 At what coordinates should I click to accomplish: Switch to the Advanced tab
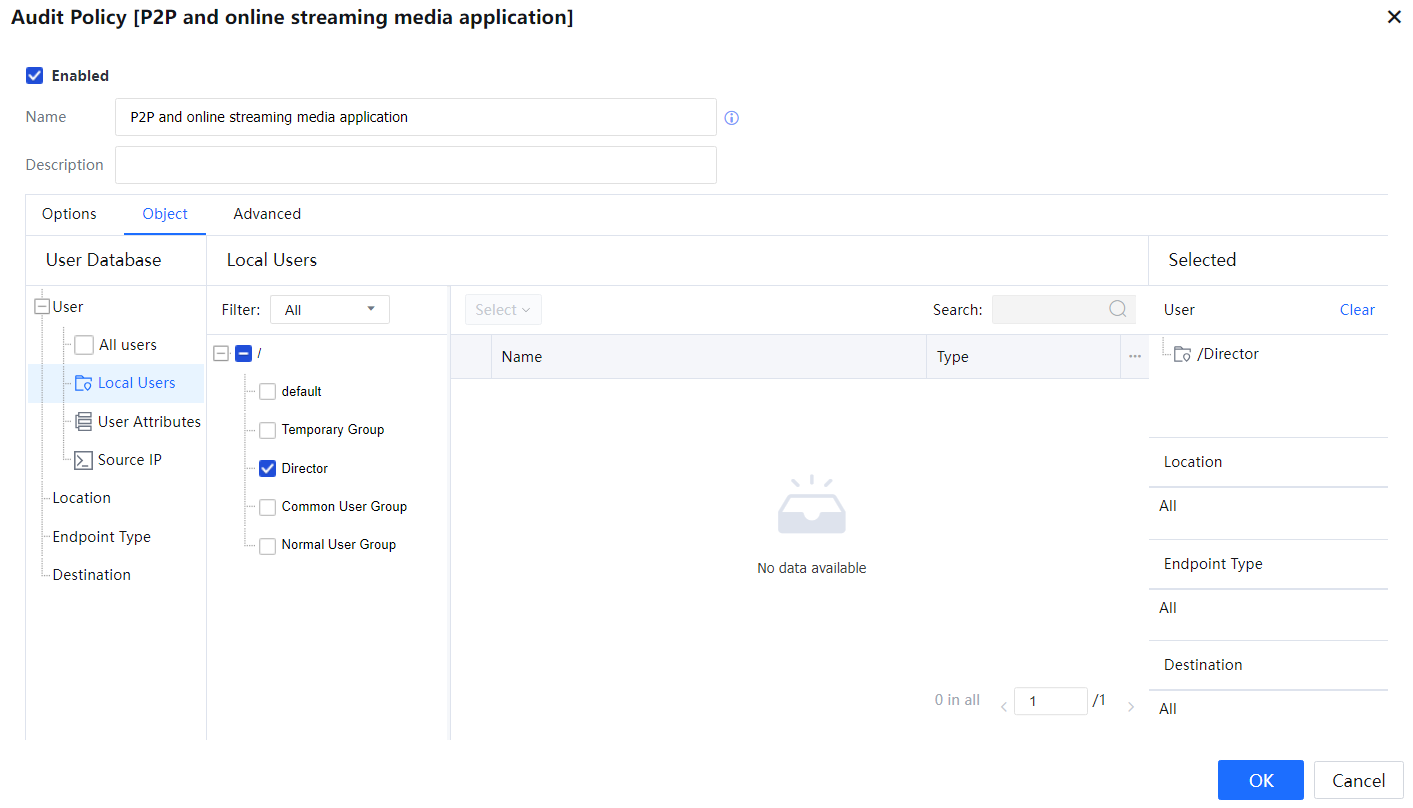tap(267, 214)
